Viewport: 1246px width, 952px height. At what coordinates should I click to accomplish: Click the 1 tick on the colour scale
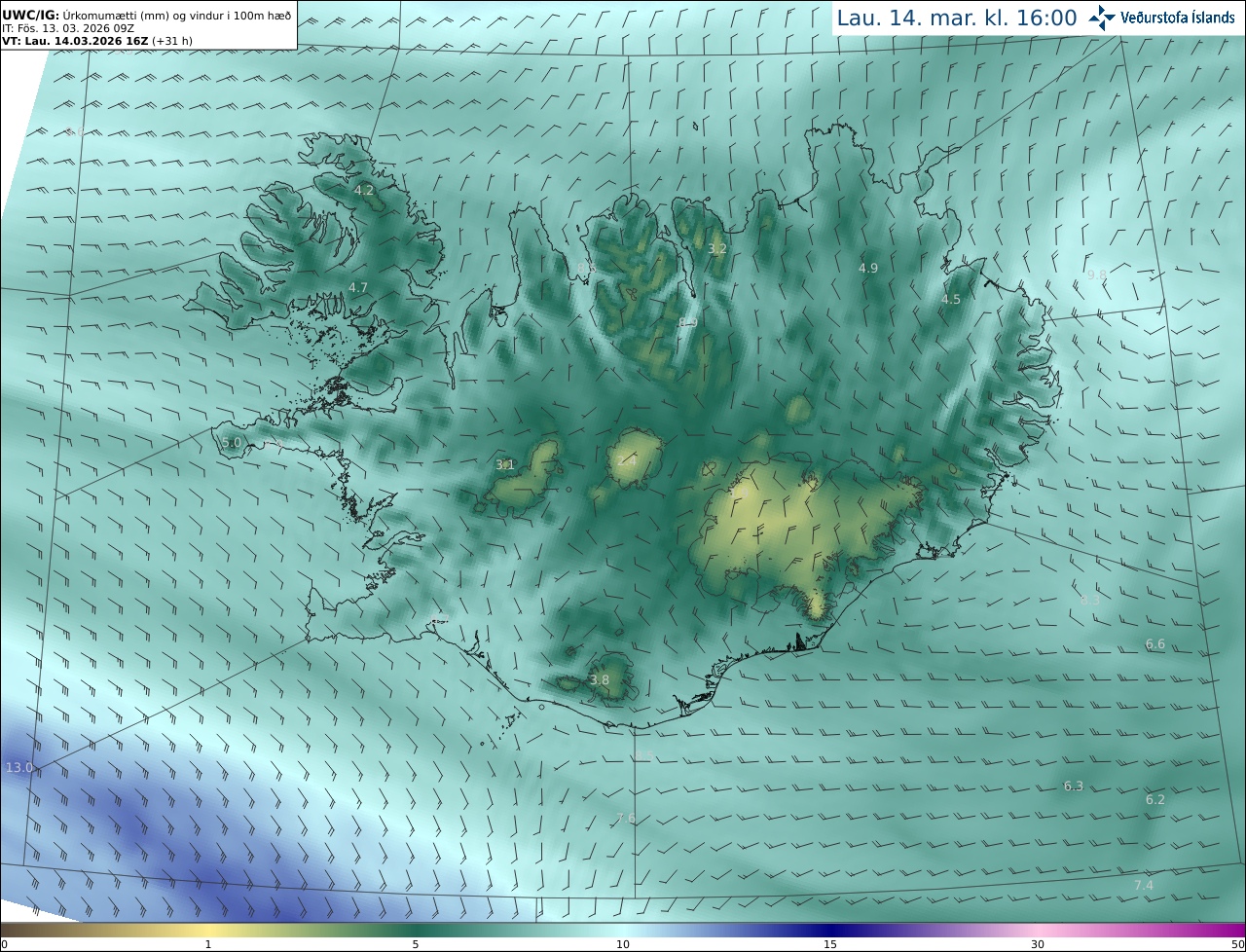pyautogui.click(x=208, y=944)
